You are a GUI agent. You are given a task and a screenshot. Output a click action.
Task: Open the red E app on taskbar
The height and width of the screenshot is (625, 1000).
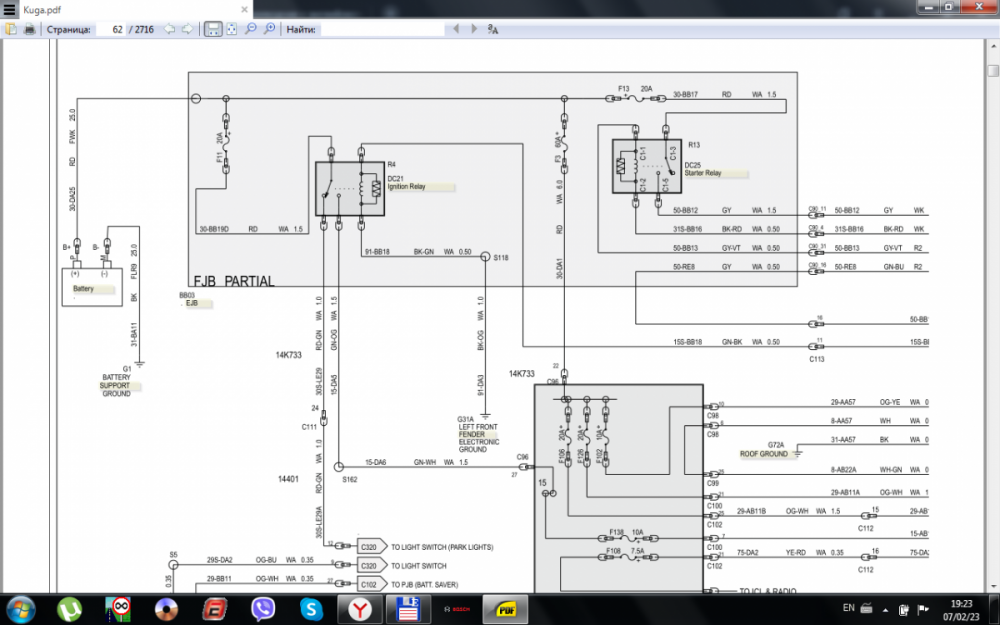[215, 609]
